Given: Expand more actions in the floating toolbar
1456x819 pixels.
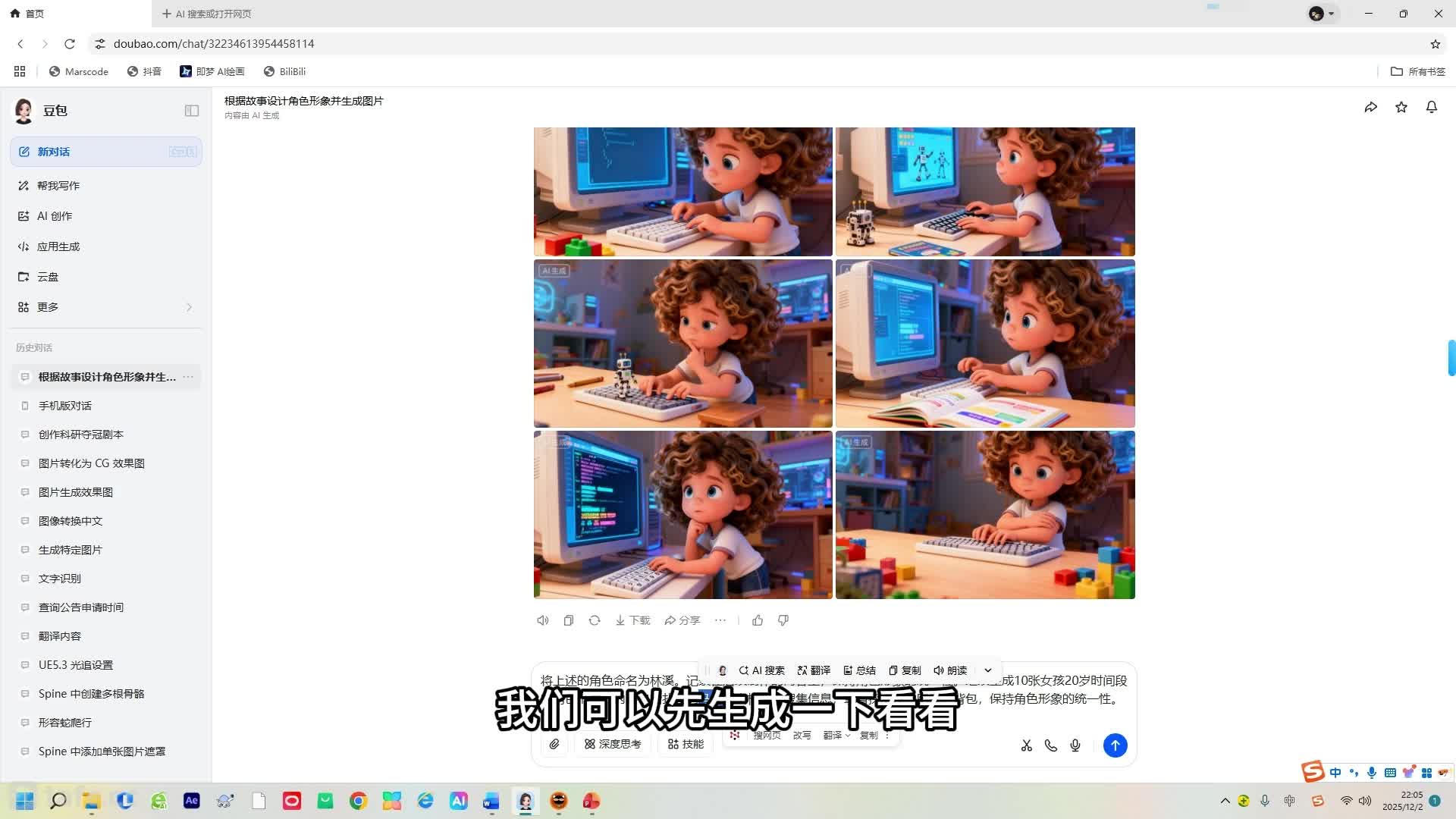Looking at the screenshot, I should 987,670.
